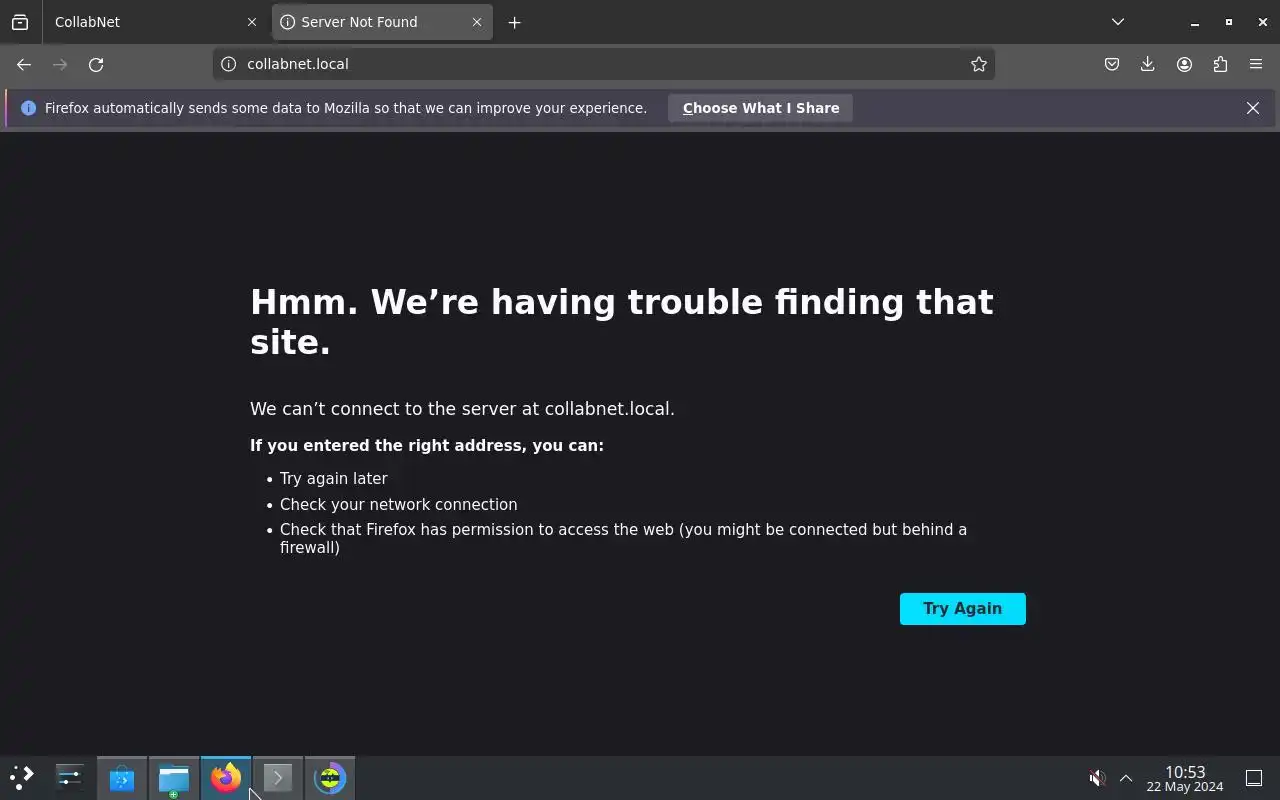Expand the list all tabs chevron
This screenshot has height=800, width=1280.
click(x=1118, y=22)
